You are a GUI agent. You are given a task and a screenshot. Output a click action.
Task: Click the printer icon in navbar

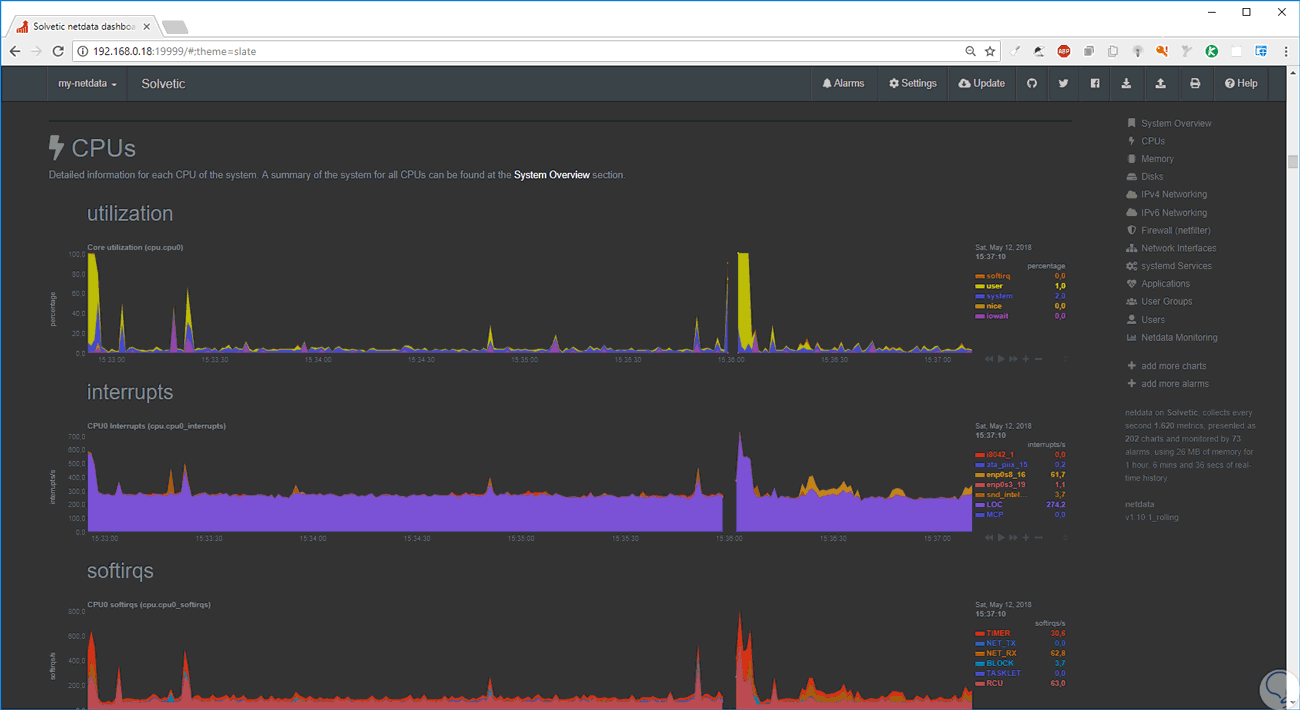coord(1195,84)
